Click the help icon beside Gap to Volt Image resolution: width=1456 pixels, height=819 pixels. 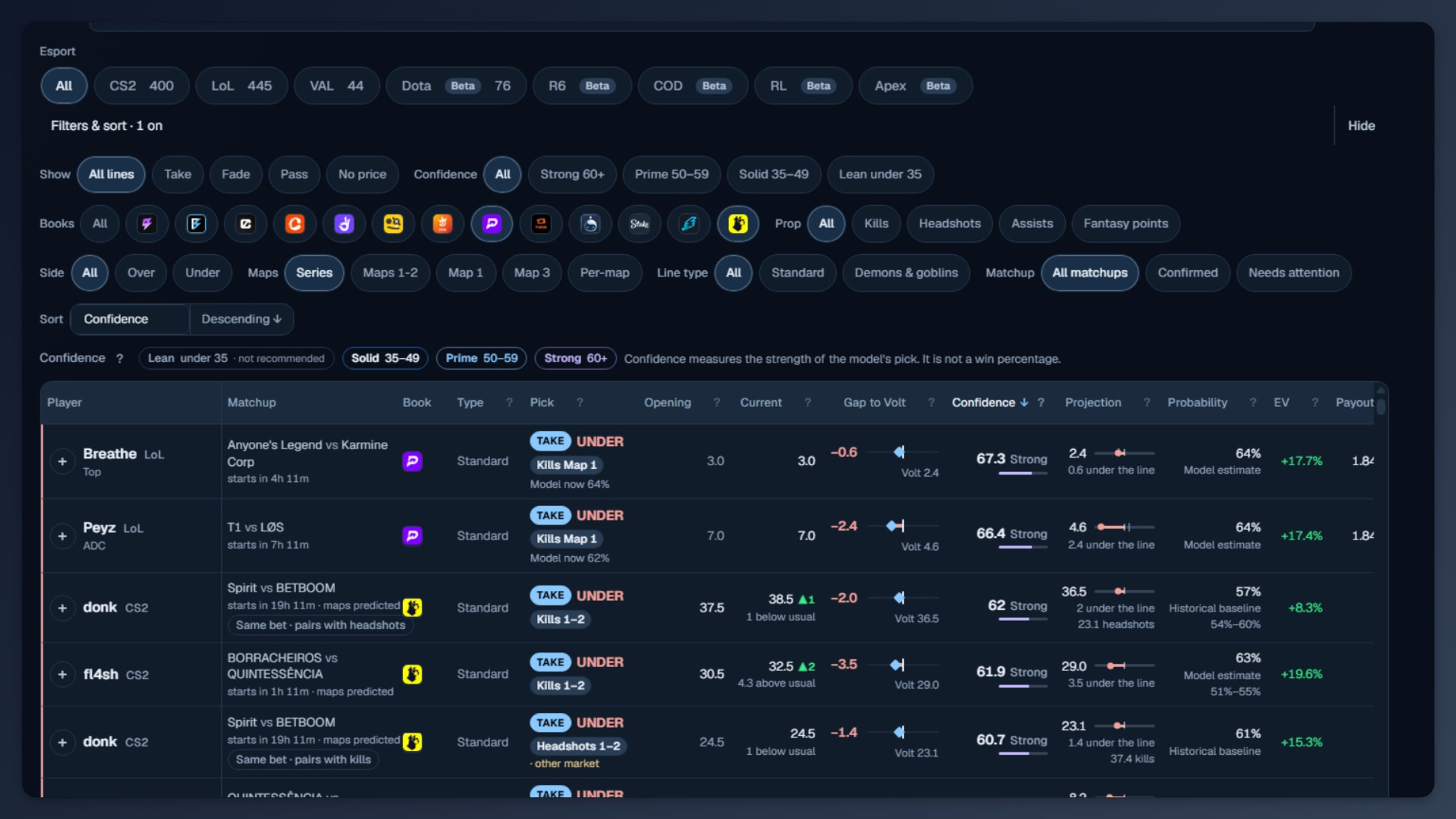[x=931, y=403]
